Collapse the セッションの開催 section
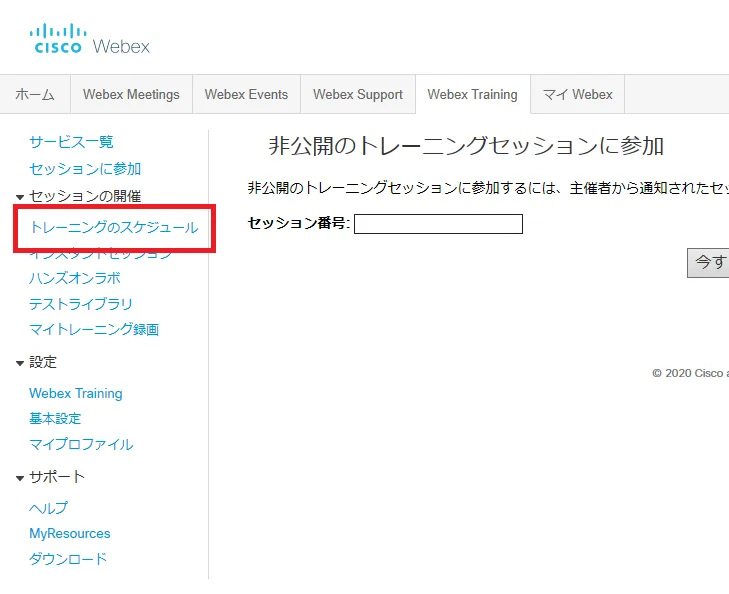 (x=20, y=197)
